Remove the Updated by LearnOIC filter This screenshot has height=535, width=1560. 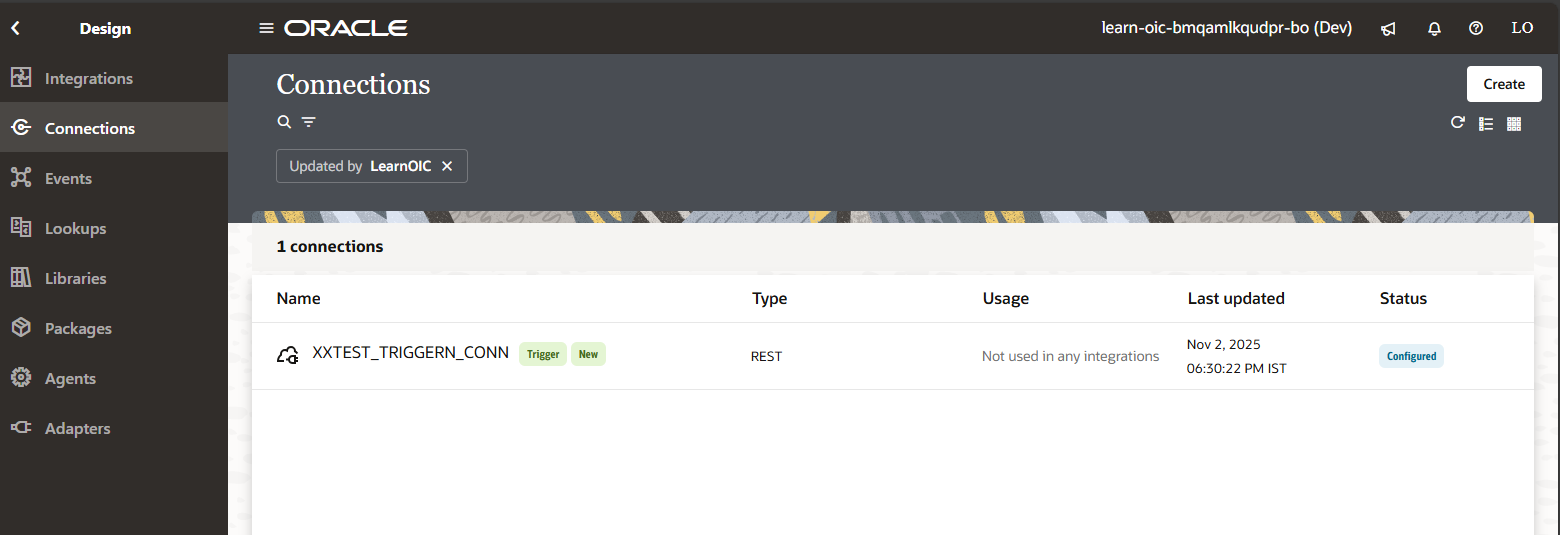(447, 166)
